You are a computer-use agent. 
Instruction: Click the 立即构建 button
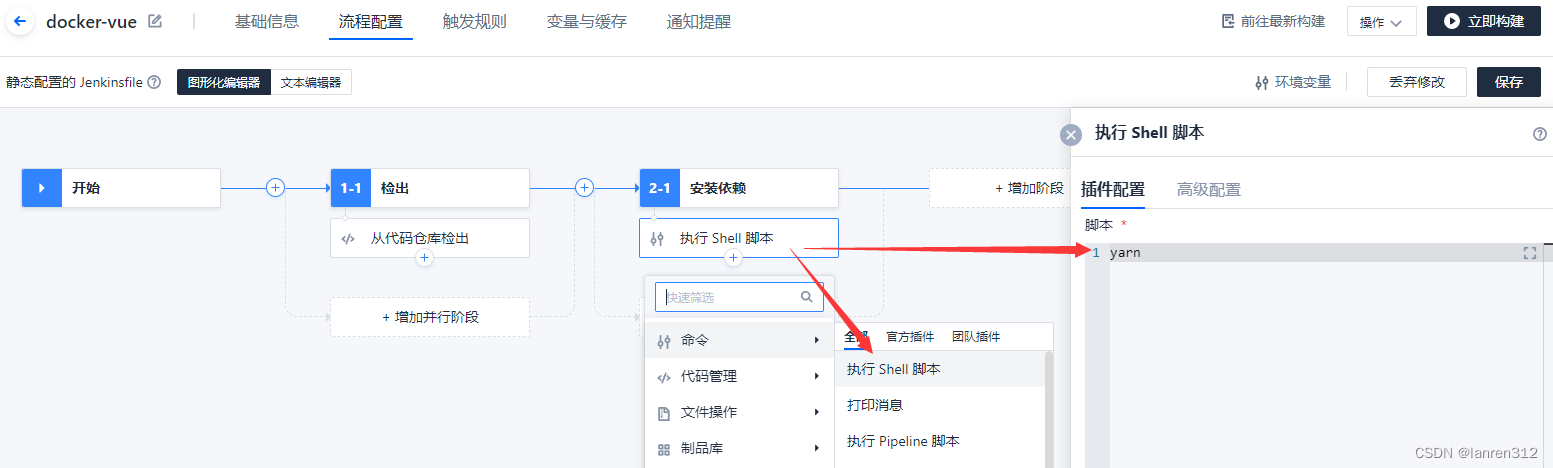click(x=1484, y=21)
